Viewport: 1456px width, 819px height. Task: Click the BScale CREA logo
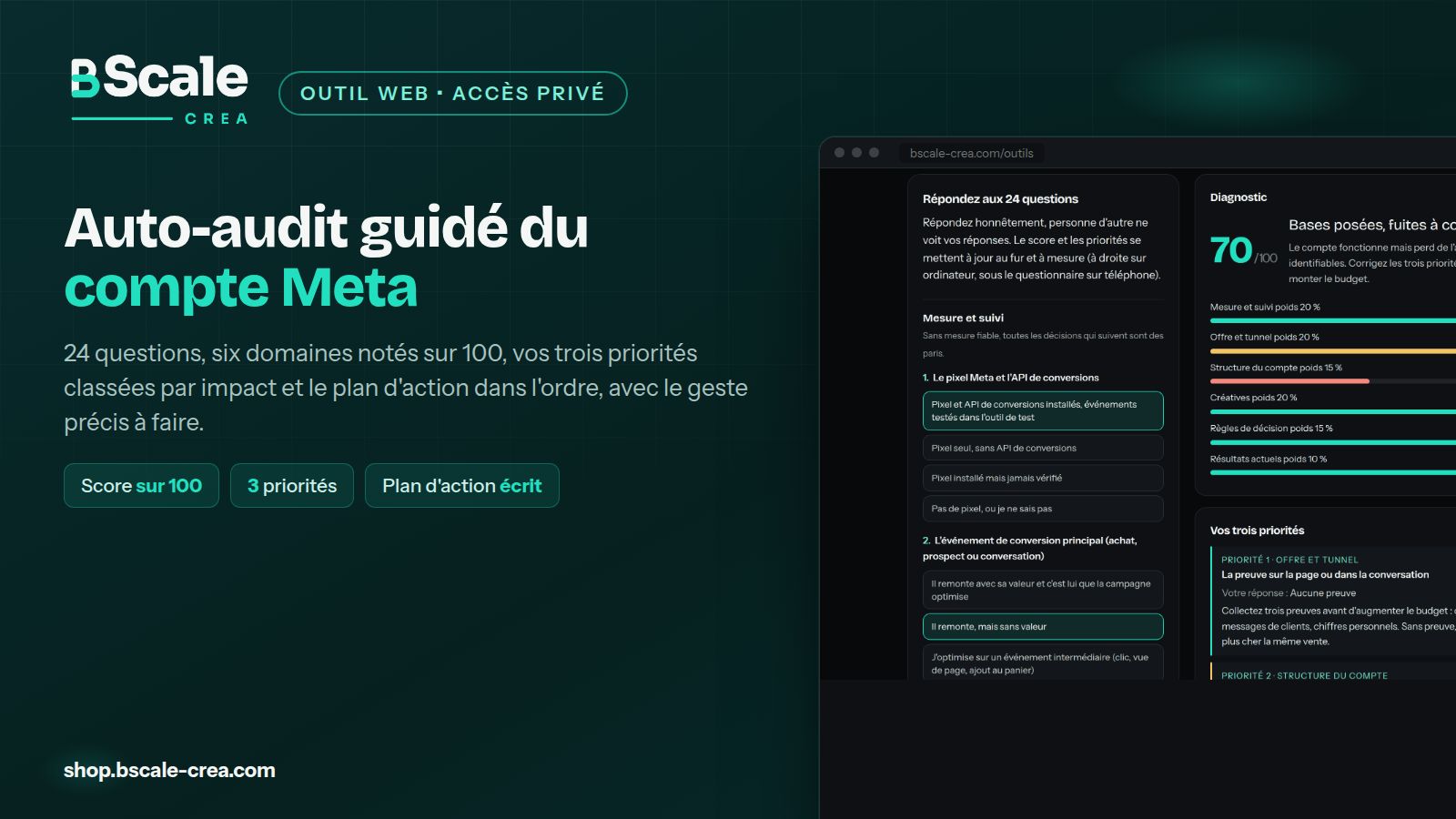159,89
